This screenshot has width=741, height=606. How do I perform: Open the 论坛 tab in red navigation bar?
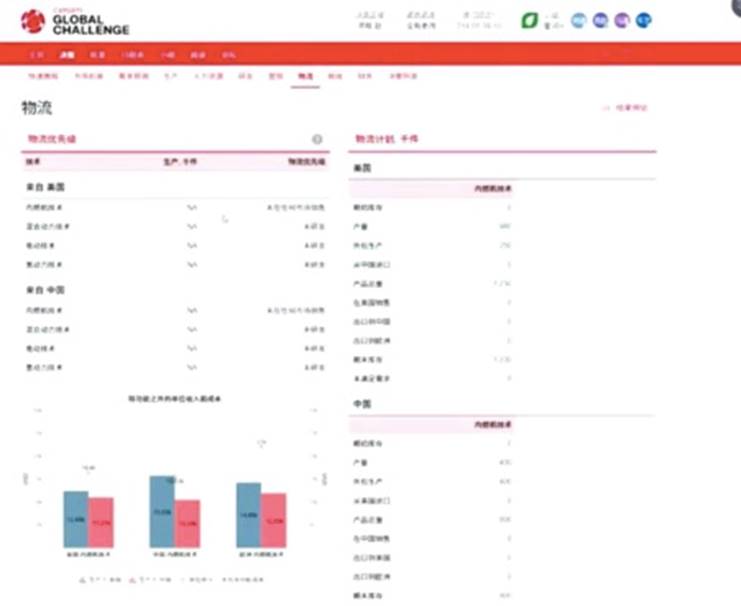tap(199, 55)
